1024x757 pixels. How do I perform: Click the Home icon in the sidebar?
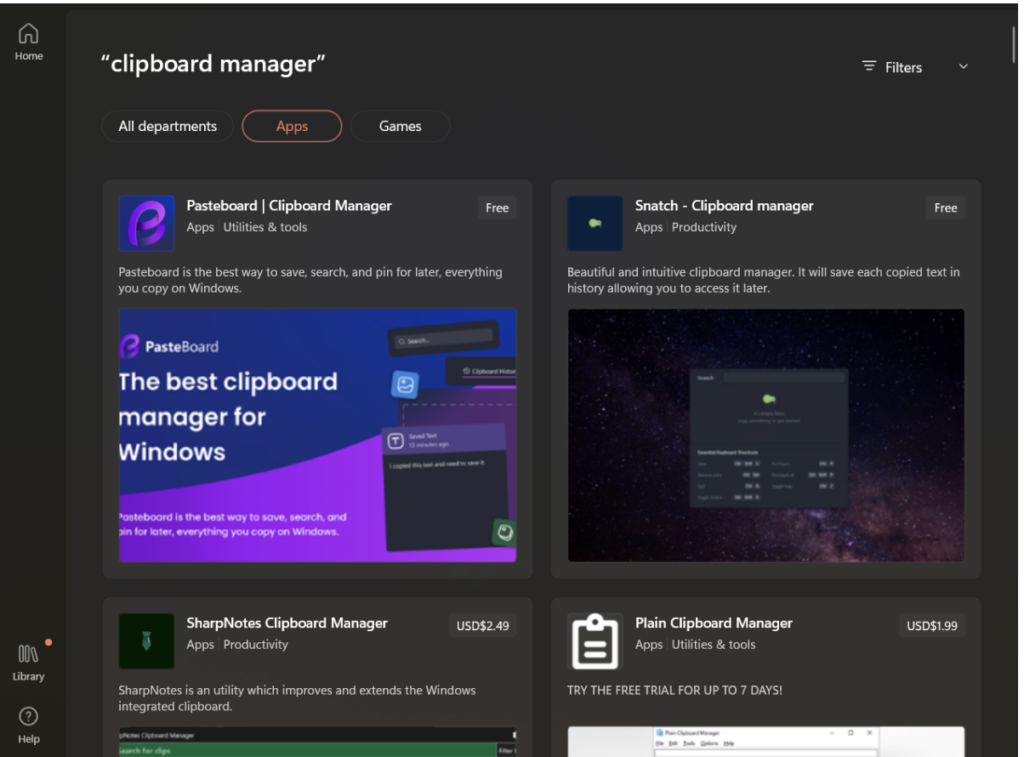pos(28,38)
